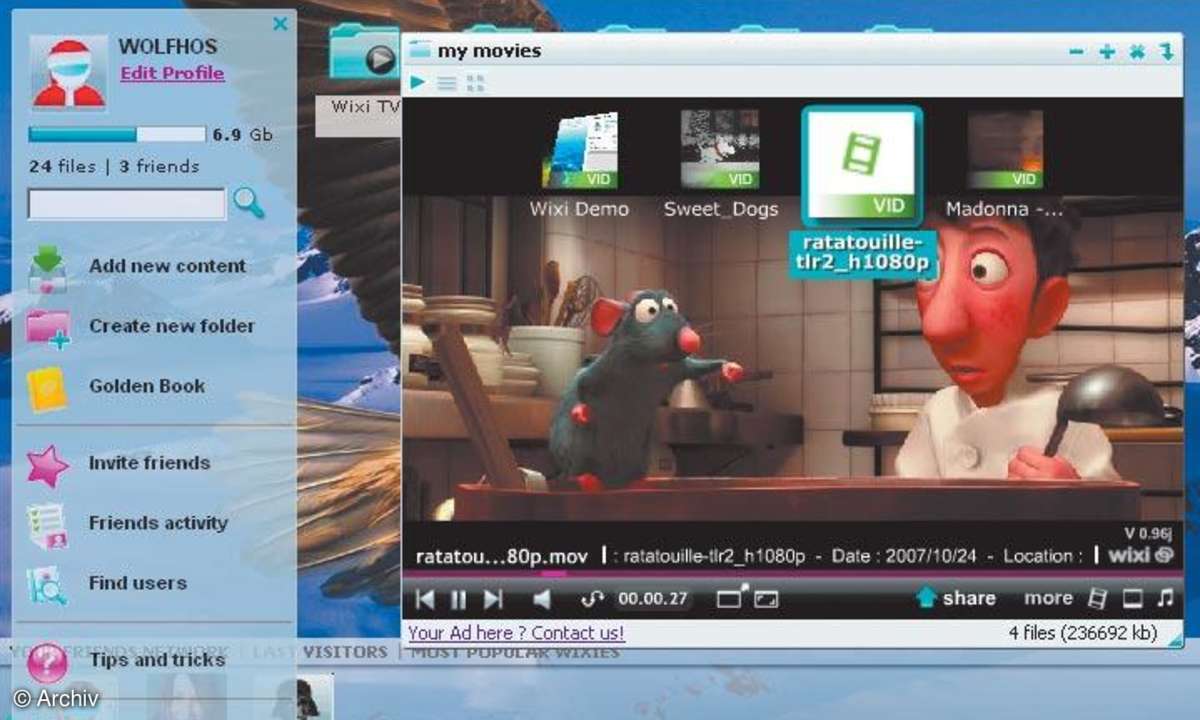Open the Tips and tricks question mark icon
The image size is (1200, 720).
pos(47,663)
